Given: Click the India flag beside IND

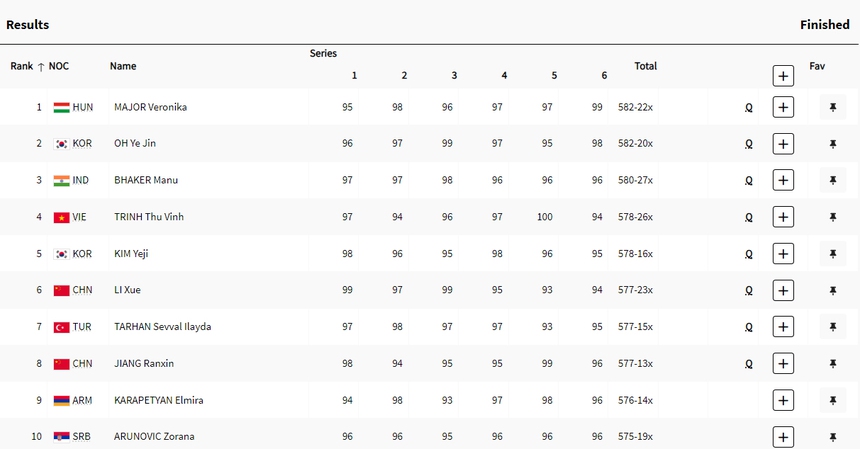Looking at the screenshot, I should pyautogui.click(x=61, y=180).
